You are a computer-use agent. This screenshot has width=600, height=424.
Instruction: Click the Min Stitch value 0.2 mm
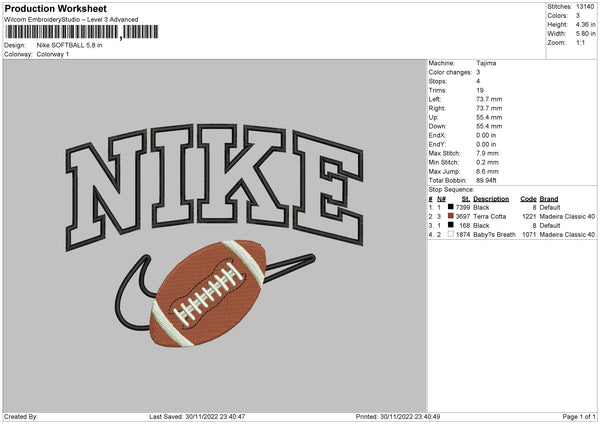tap(487, 162)
